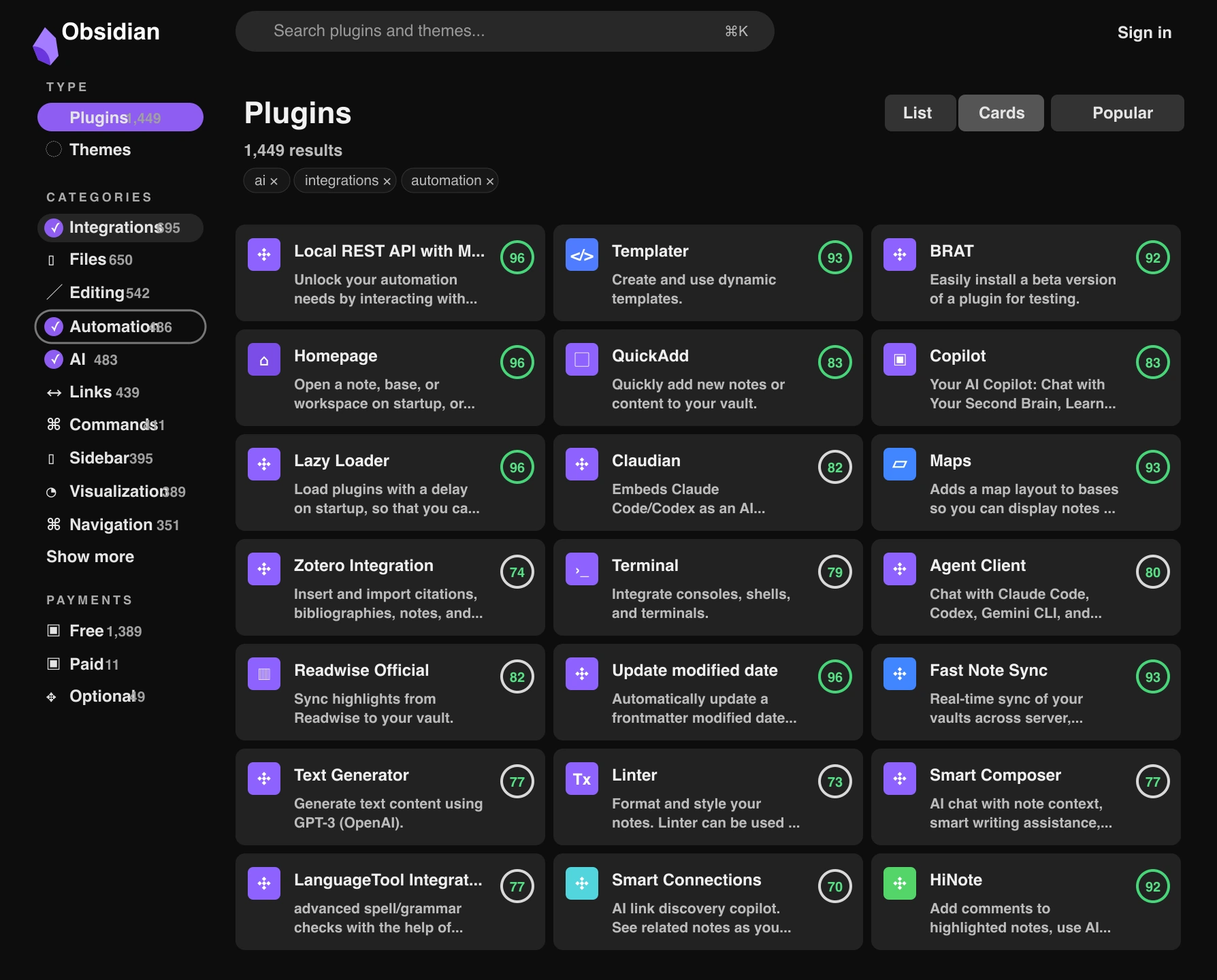Click the Templater code-brackets icon
Screen dimensions: 1217x980
click(x=582, y=255)
